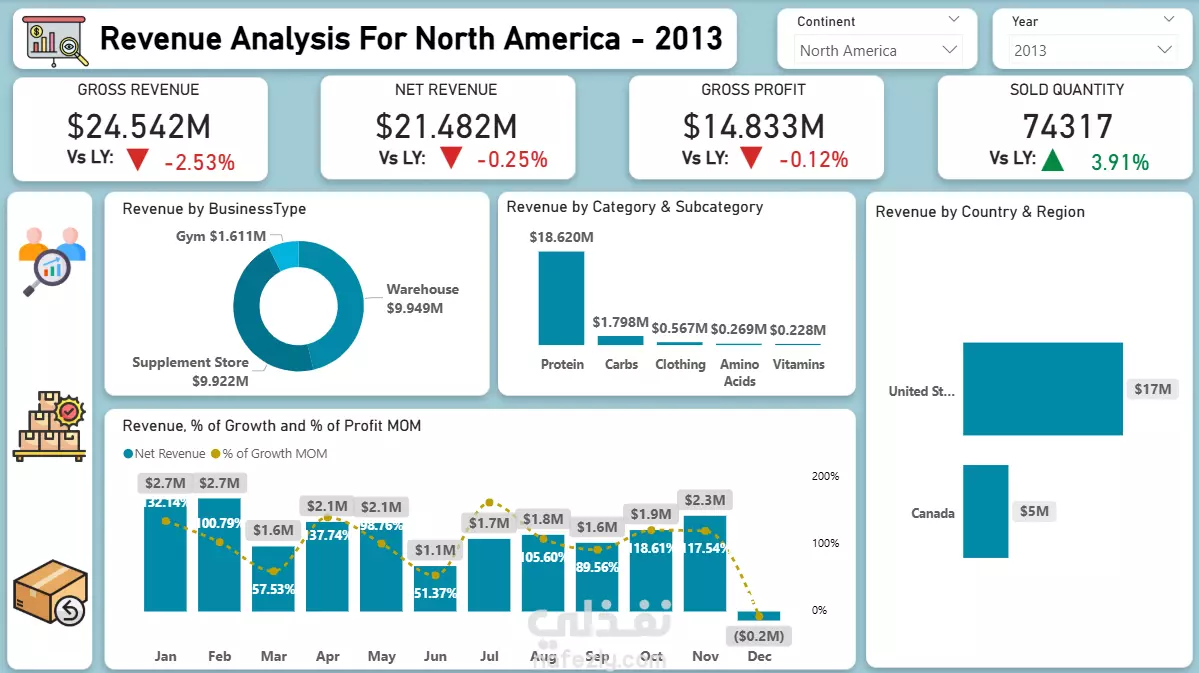Collapse the Year slicer header chevron
The height and width of the screenshot is (673, 1199).
[1168, 20]
